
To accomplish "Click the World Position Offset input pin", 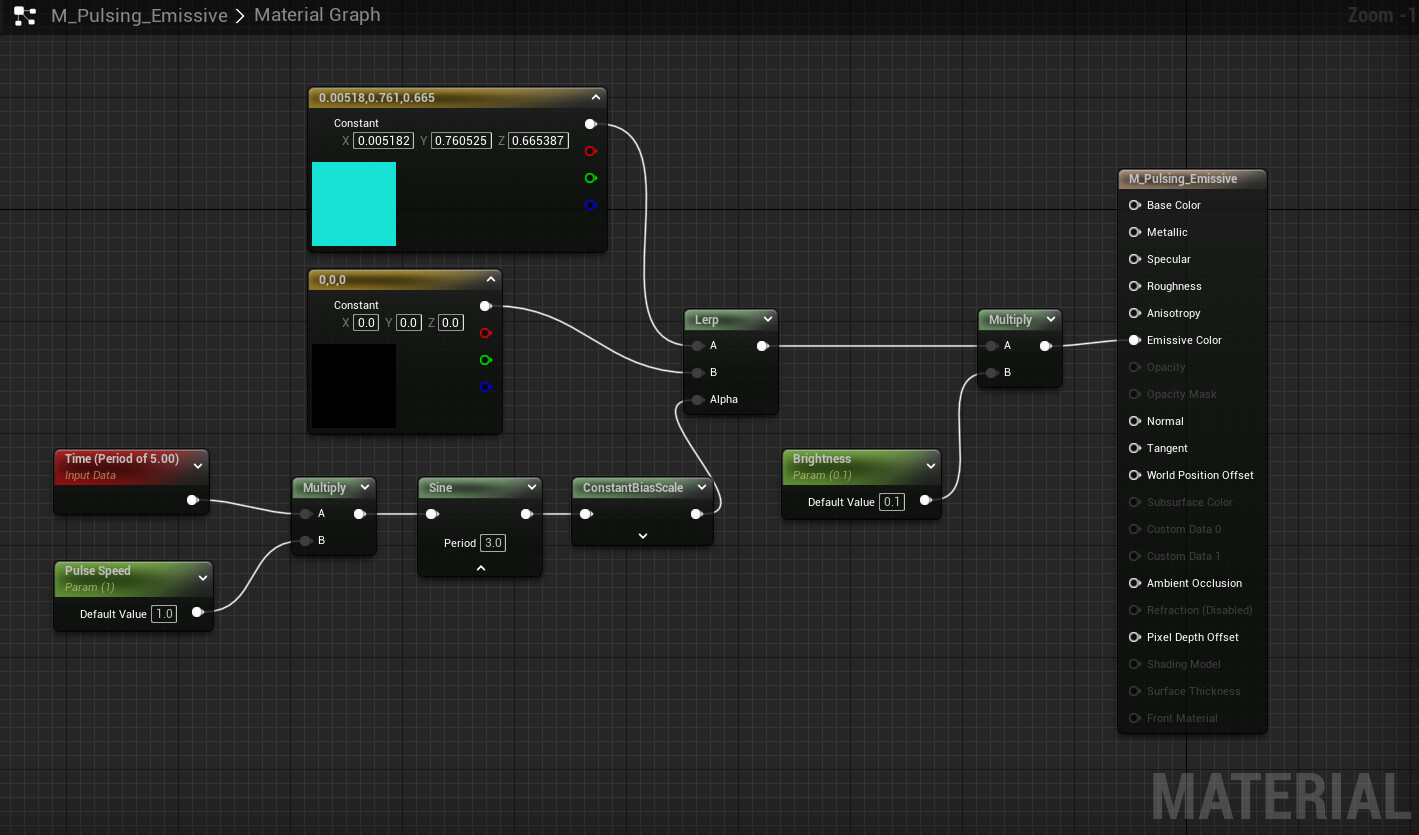I will coord(1134,475).
